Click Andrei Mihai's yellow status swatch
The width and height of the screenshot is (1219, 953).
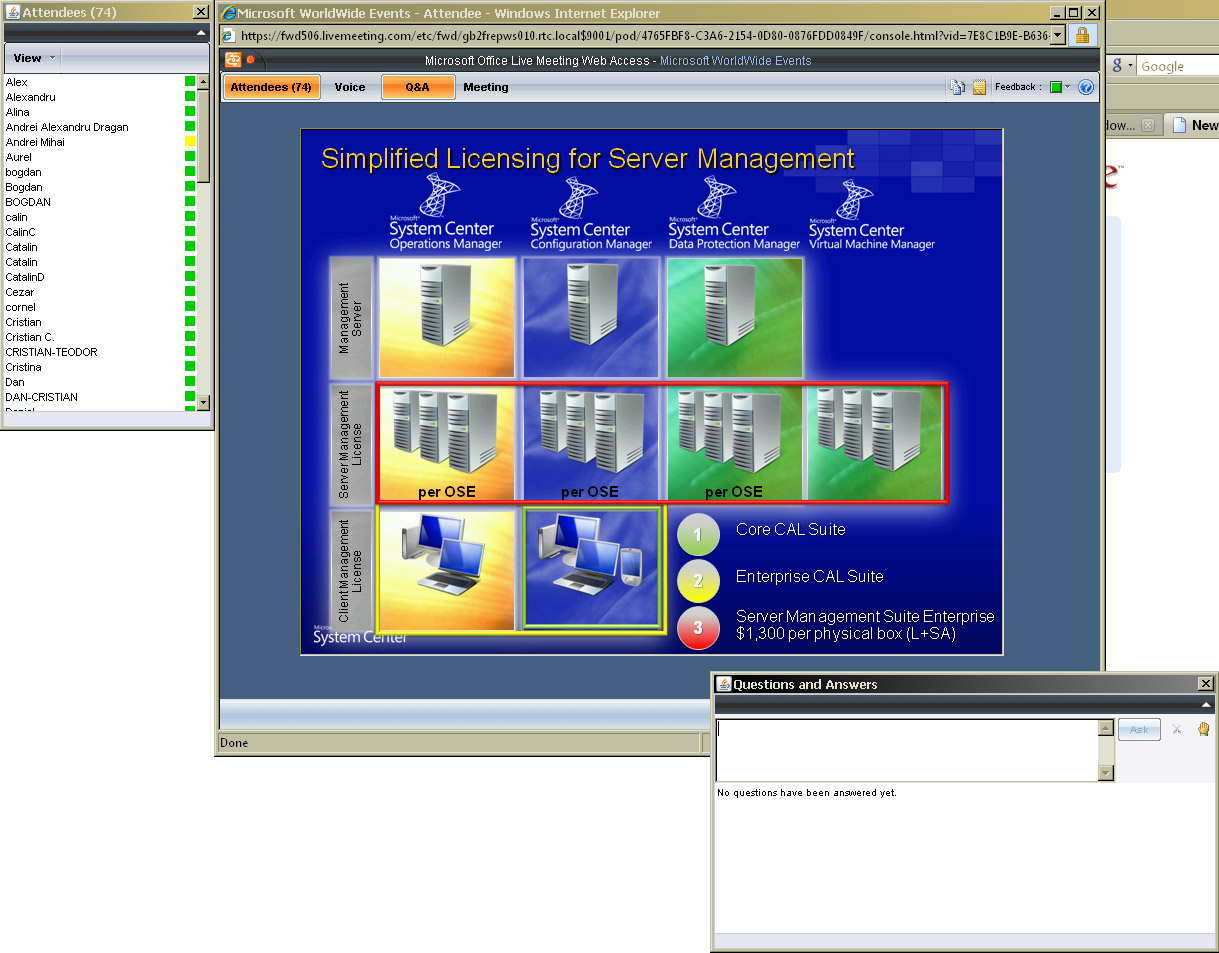pos(190,142)
